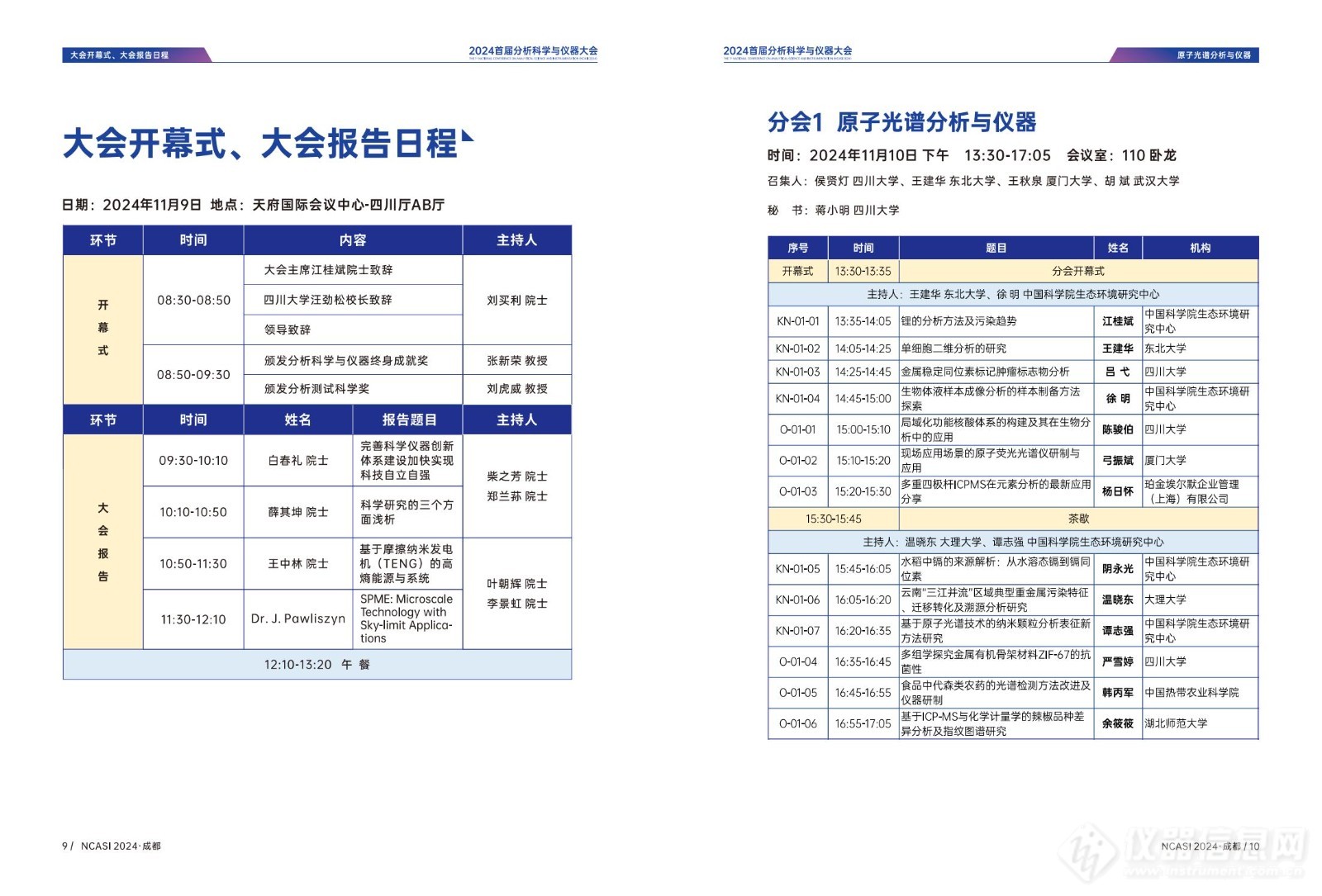Screen dimensions: 1322x896
Task: Click the row 分会开幕式
Action: point(1078,271)
